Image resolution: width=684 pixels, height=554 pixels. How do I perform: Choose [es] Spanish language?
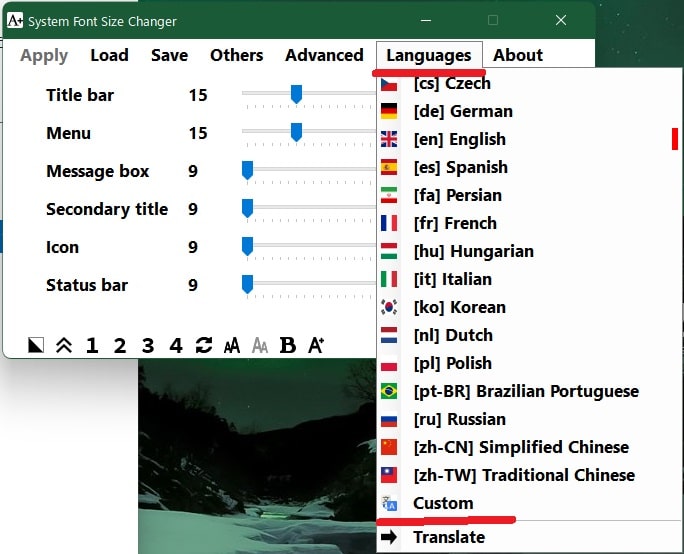530,167
